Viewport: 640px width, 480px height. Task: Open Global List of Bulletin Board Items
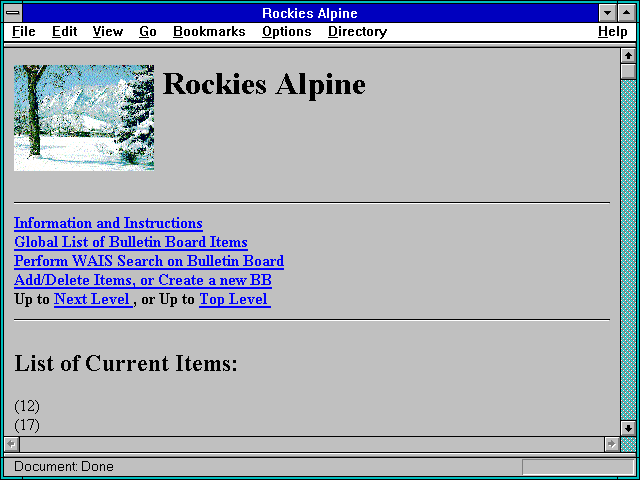point(131,242)
